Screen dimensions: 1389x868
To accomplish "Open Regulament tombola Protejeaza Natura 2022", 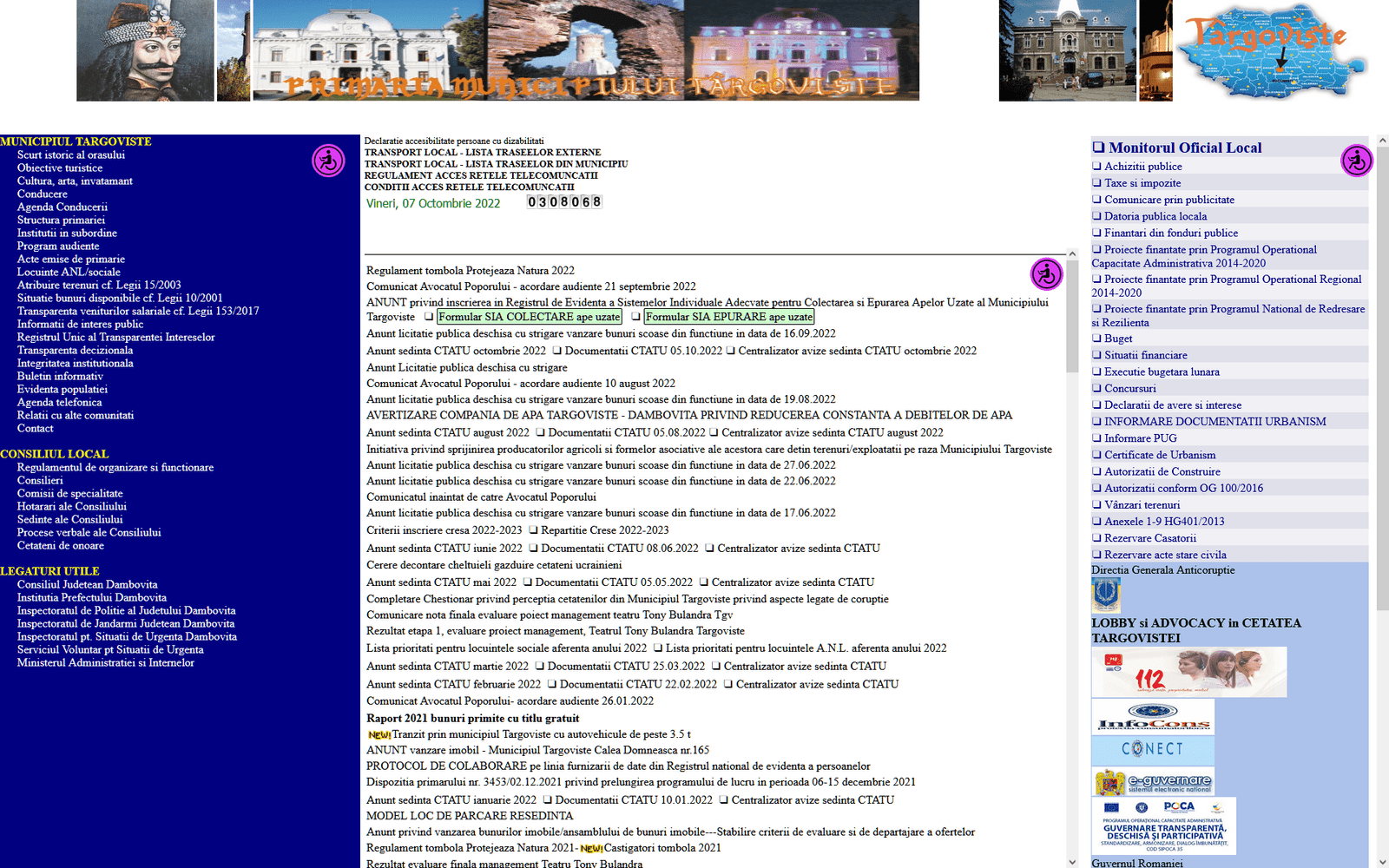I will pyautogui.click(x=471, y=271).
